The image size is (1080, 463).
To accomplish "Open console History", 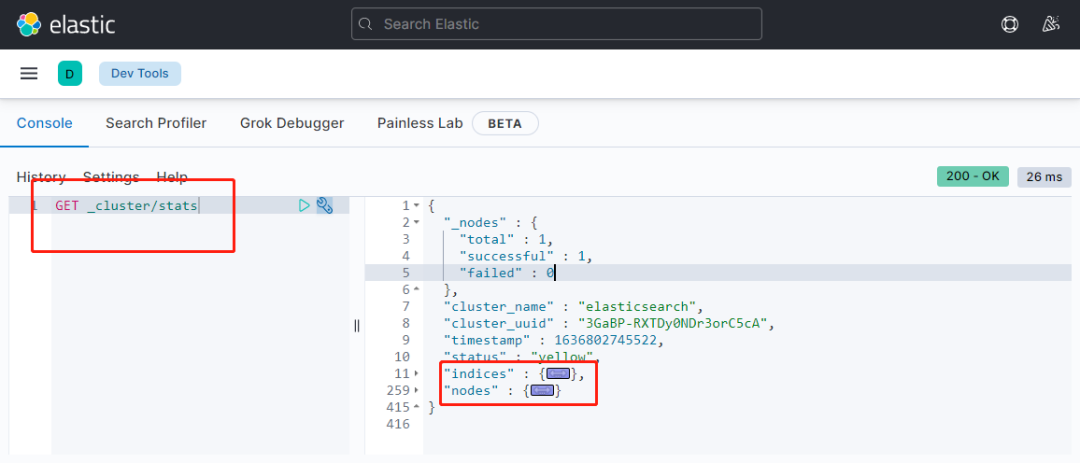I will pyautogui.click(x=41, y=177).
